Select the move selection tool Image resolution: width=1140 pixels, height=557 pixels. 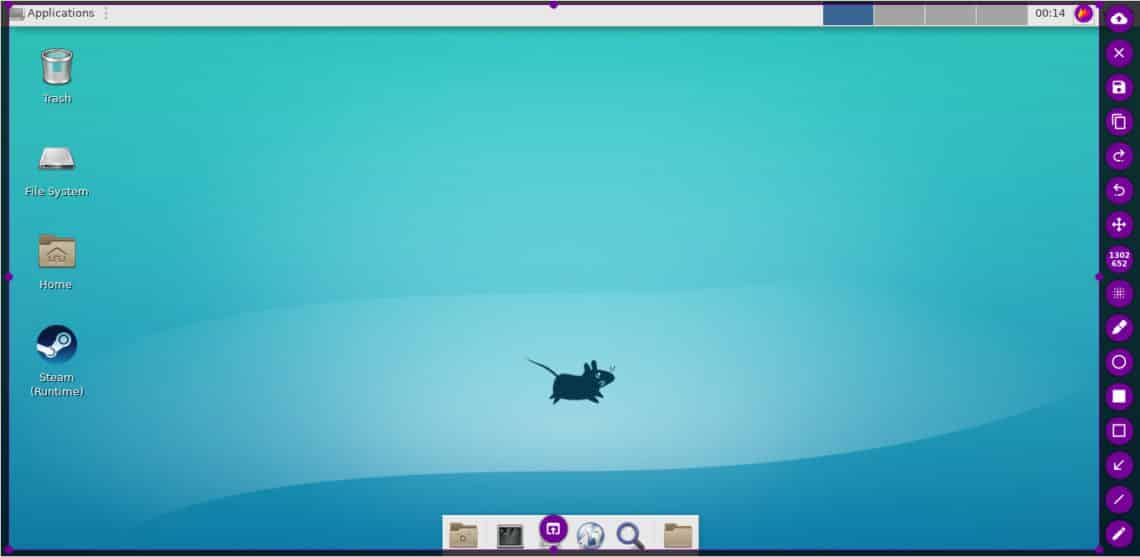click(x=1119, y=225)
